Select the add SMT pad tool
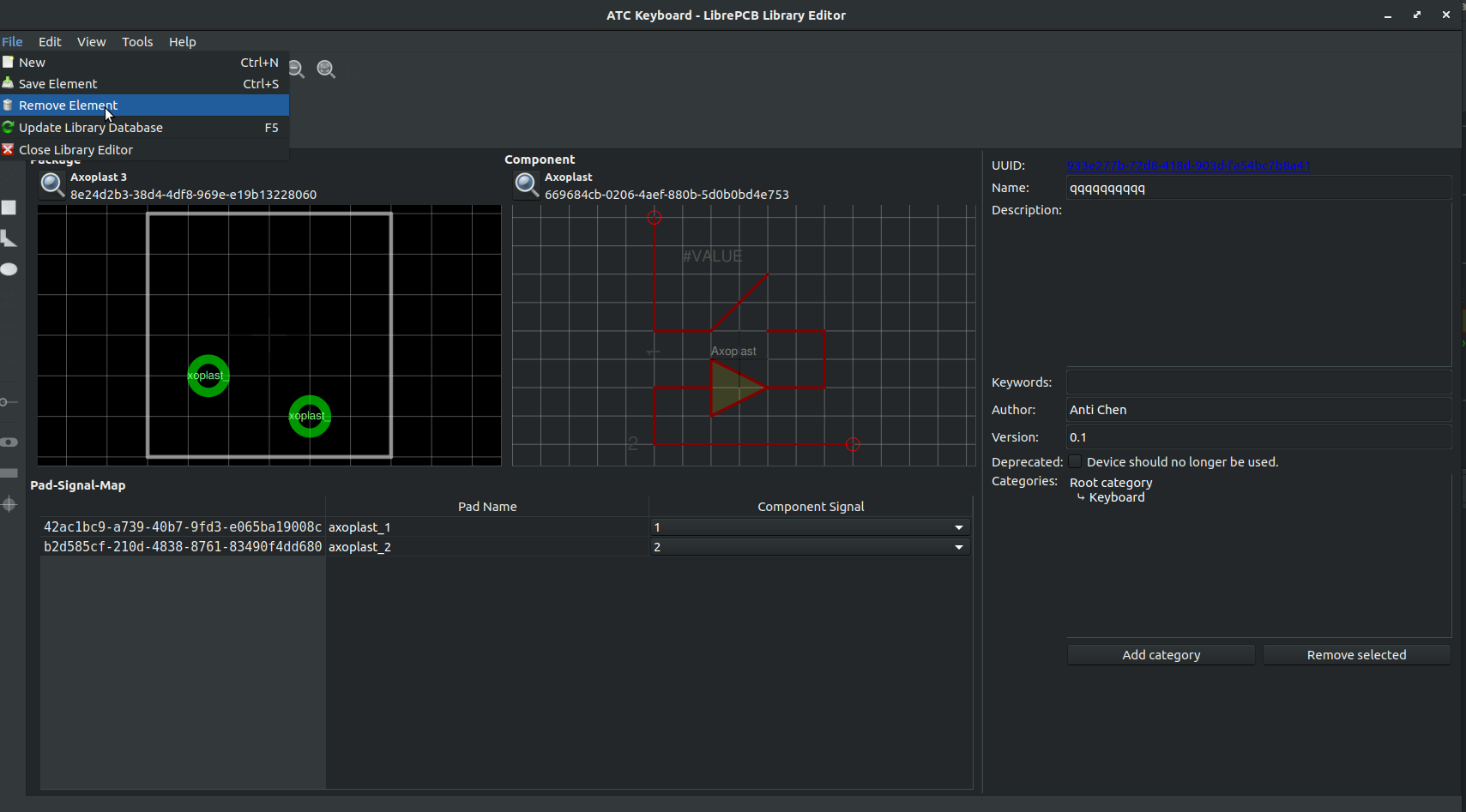 (9, 473)
